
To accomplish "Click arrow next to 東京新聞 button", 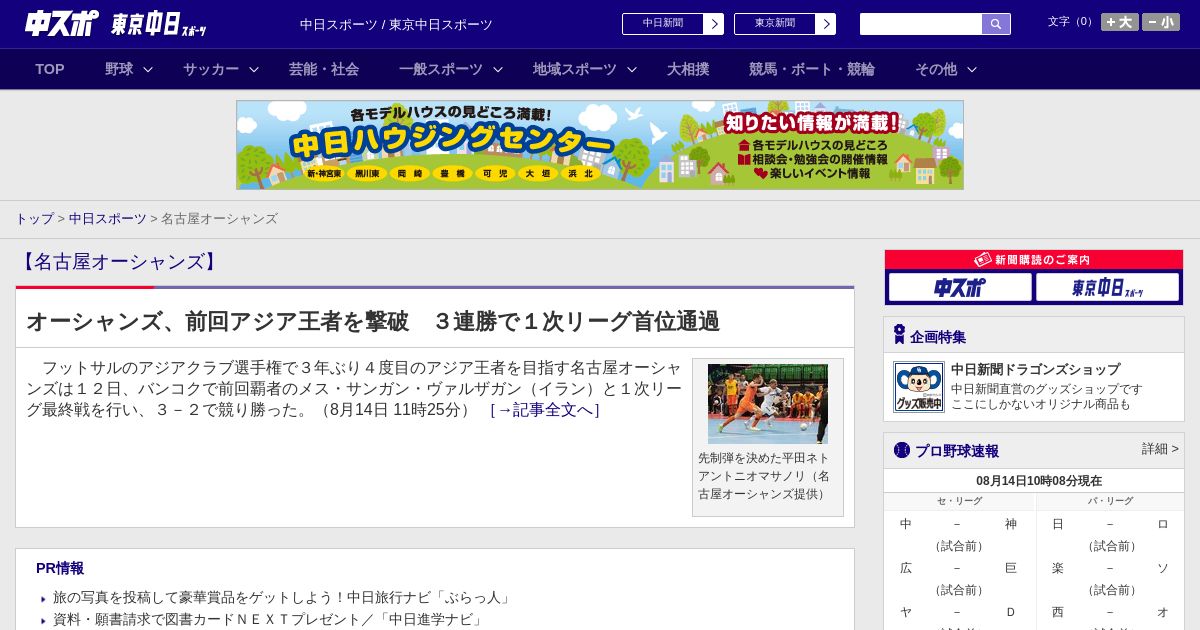I will click(x=825, y=24).
